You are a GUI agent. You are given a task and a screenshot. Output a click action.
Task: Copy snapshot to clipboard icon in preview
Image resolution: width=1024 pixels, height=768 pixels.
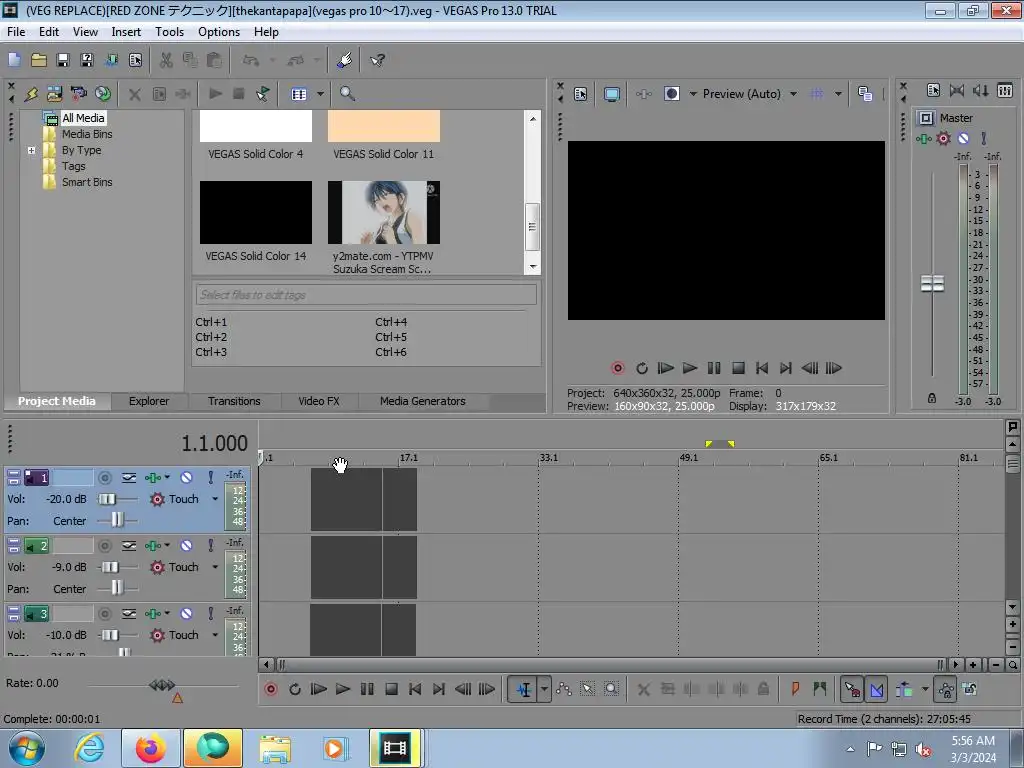point(865,94)
